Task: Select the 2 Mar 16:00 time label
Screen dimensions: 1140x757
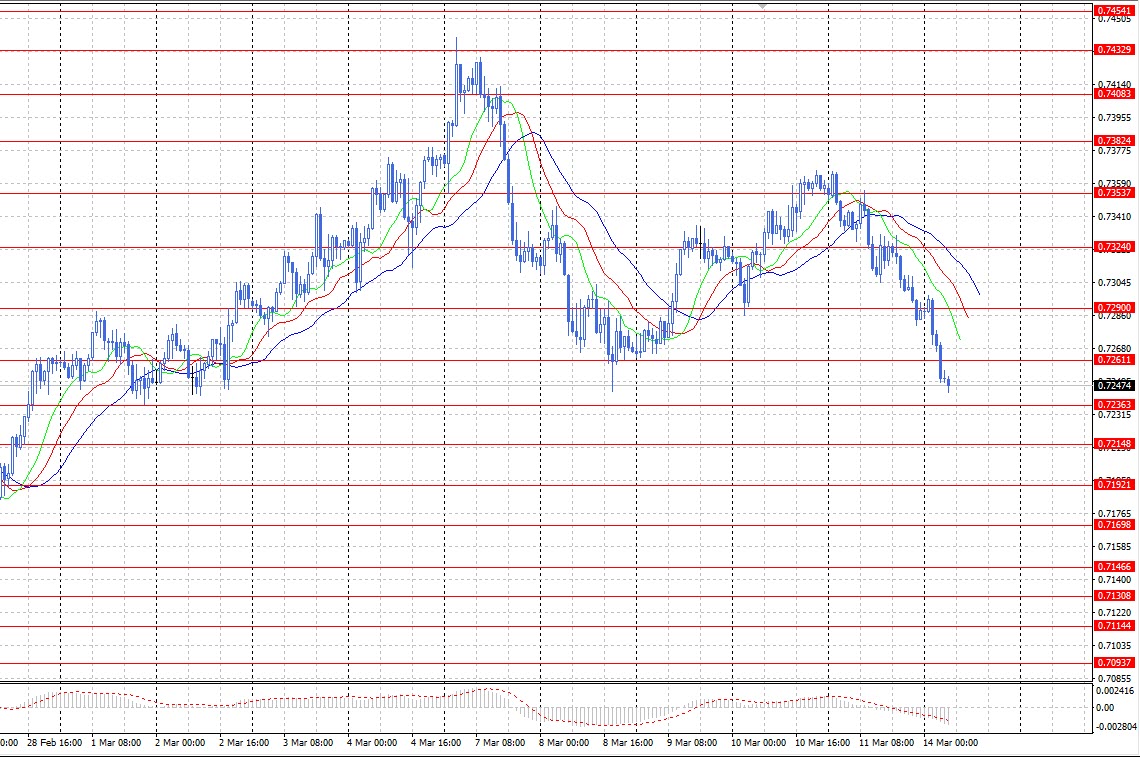Action: tap(244, 743)
